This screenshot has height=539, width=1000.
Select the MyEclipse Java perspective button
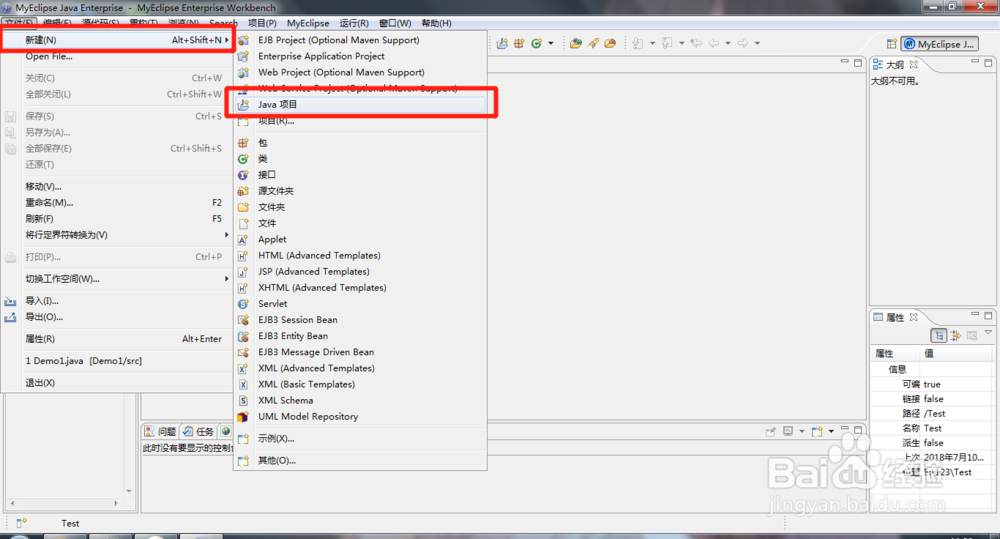pos(939,44)
